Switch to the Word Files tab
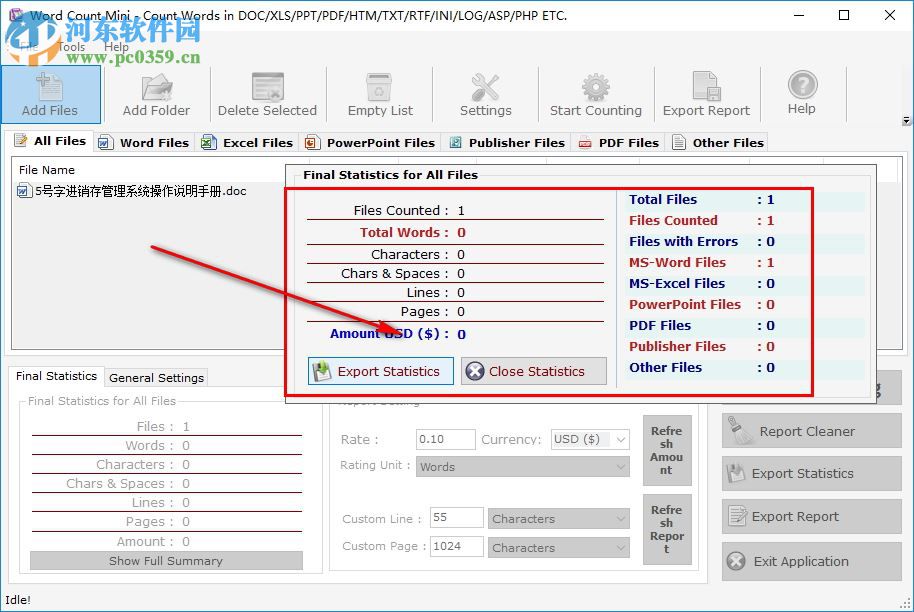 (x=144, y=142)
